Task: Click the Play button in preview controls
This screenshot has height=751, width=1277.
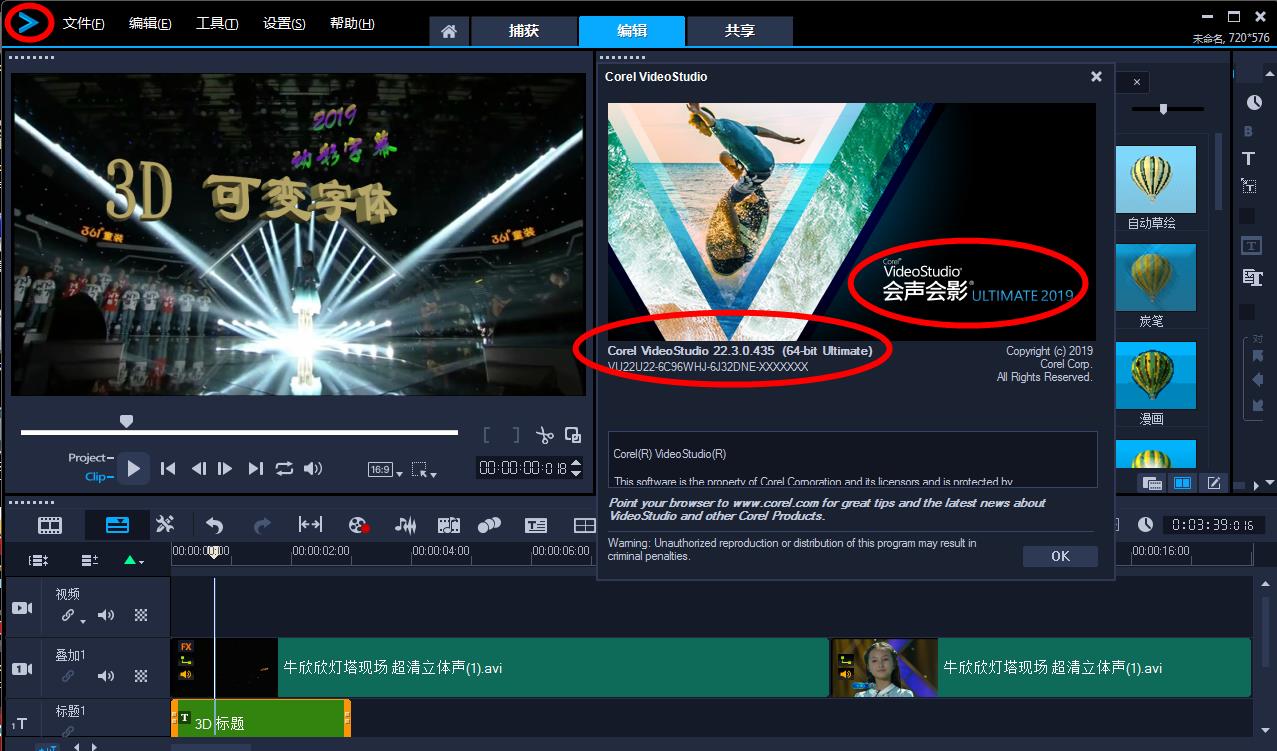Action: (133, 468)
